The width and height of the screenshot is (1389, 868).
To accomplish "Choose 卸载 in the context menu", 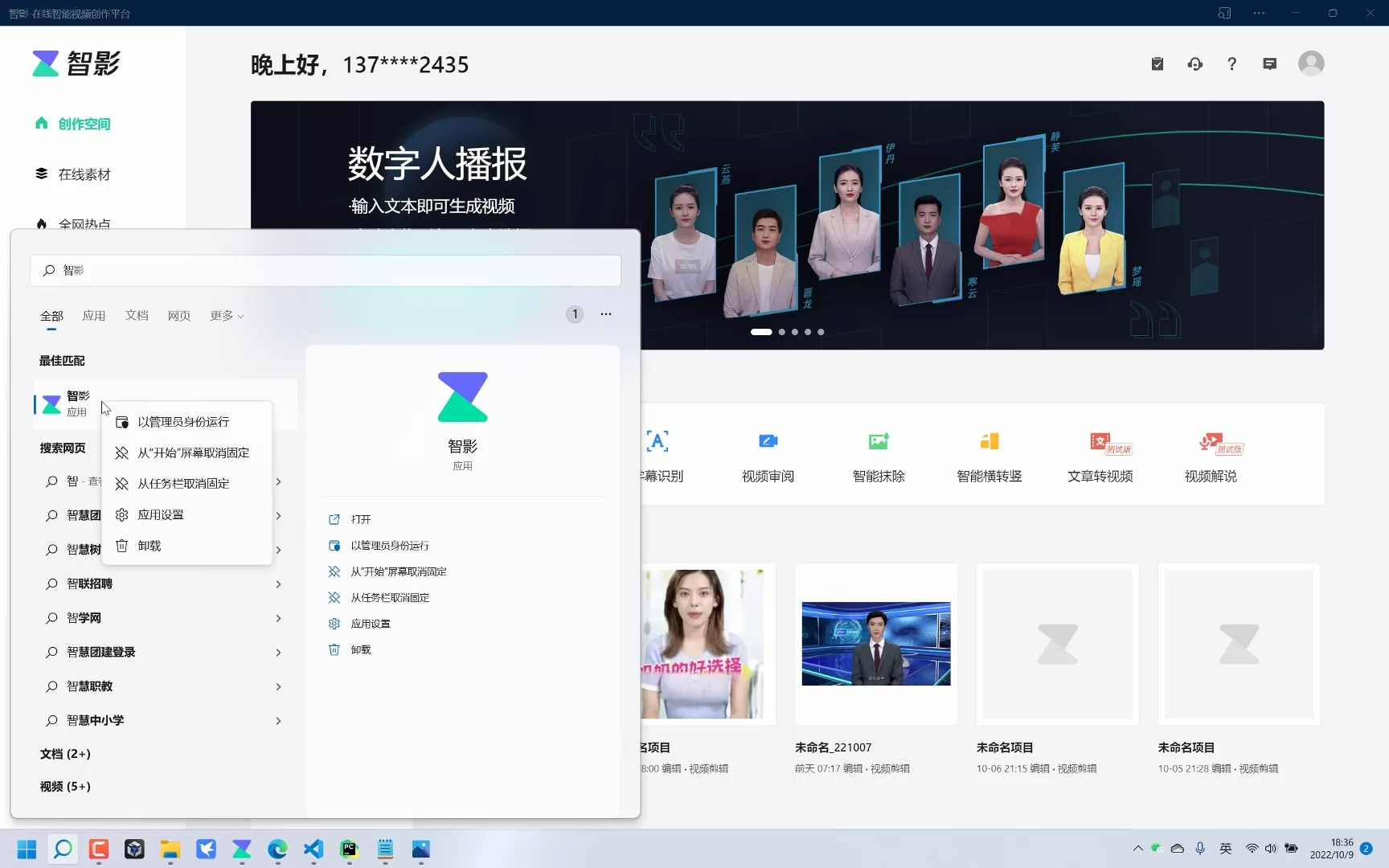I will [x=186, y=546].
